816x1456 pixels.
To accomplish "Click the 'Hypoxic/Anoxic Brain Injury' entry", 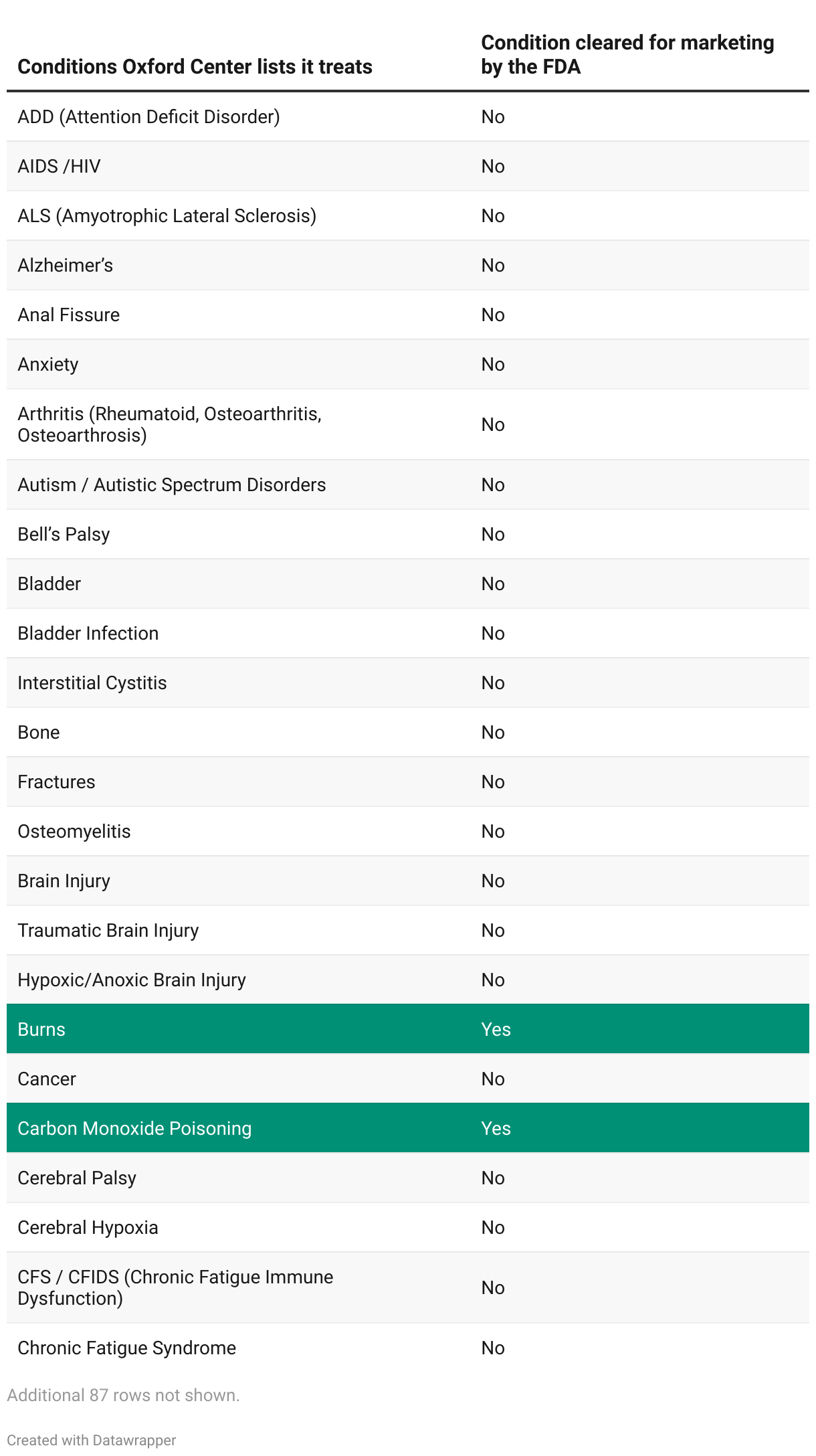I will pos(131,980).
